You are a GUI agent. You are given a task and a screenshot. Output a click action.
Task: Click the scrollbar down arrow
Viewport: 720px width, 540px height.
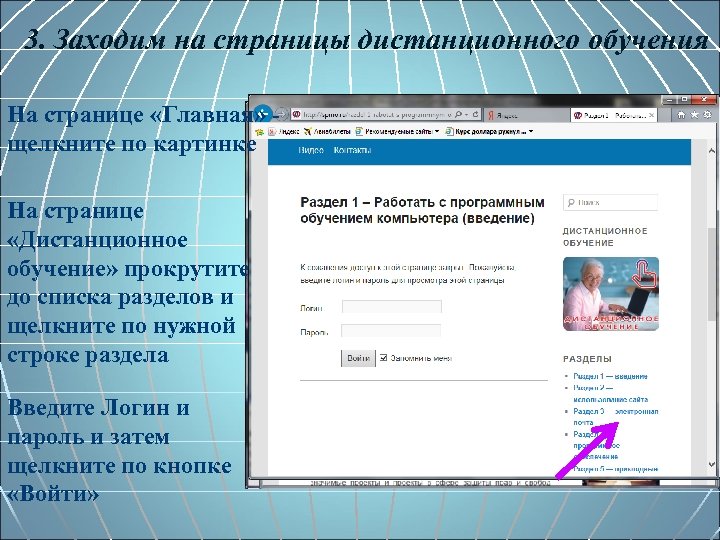(x=711, y=464)
